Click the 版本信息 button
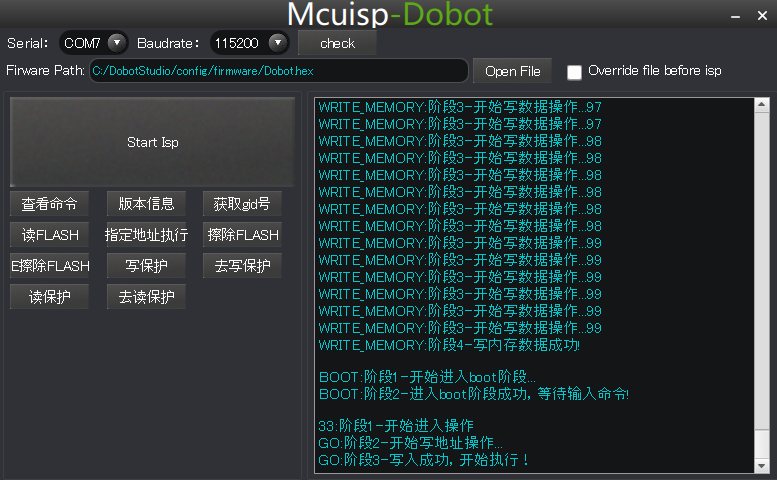Viewport: 777px width, 480px height. (146, 204)
